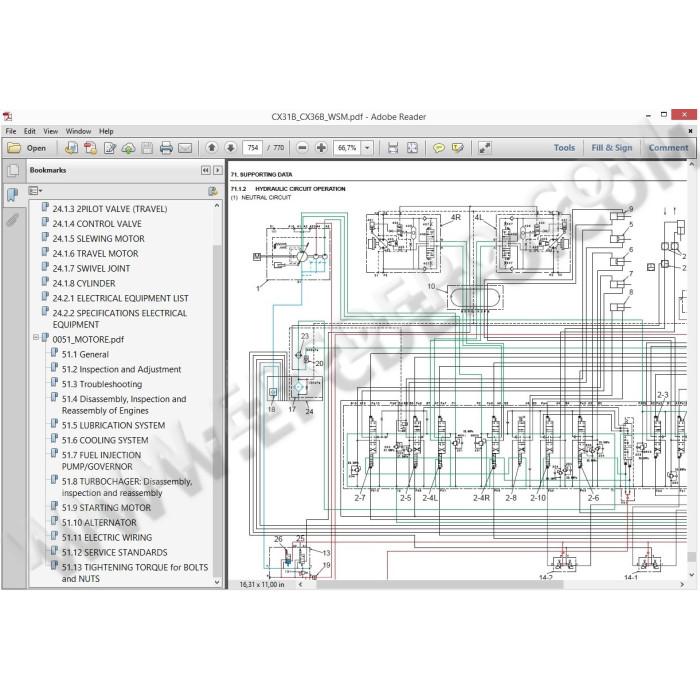Select bookmark 51.5 LUBRICATION SYSTEM
This screenshot has height=700, width=700.
[x=113, y=425]
